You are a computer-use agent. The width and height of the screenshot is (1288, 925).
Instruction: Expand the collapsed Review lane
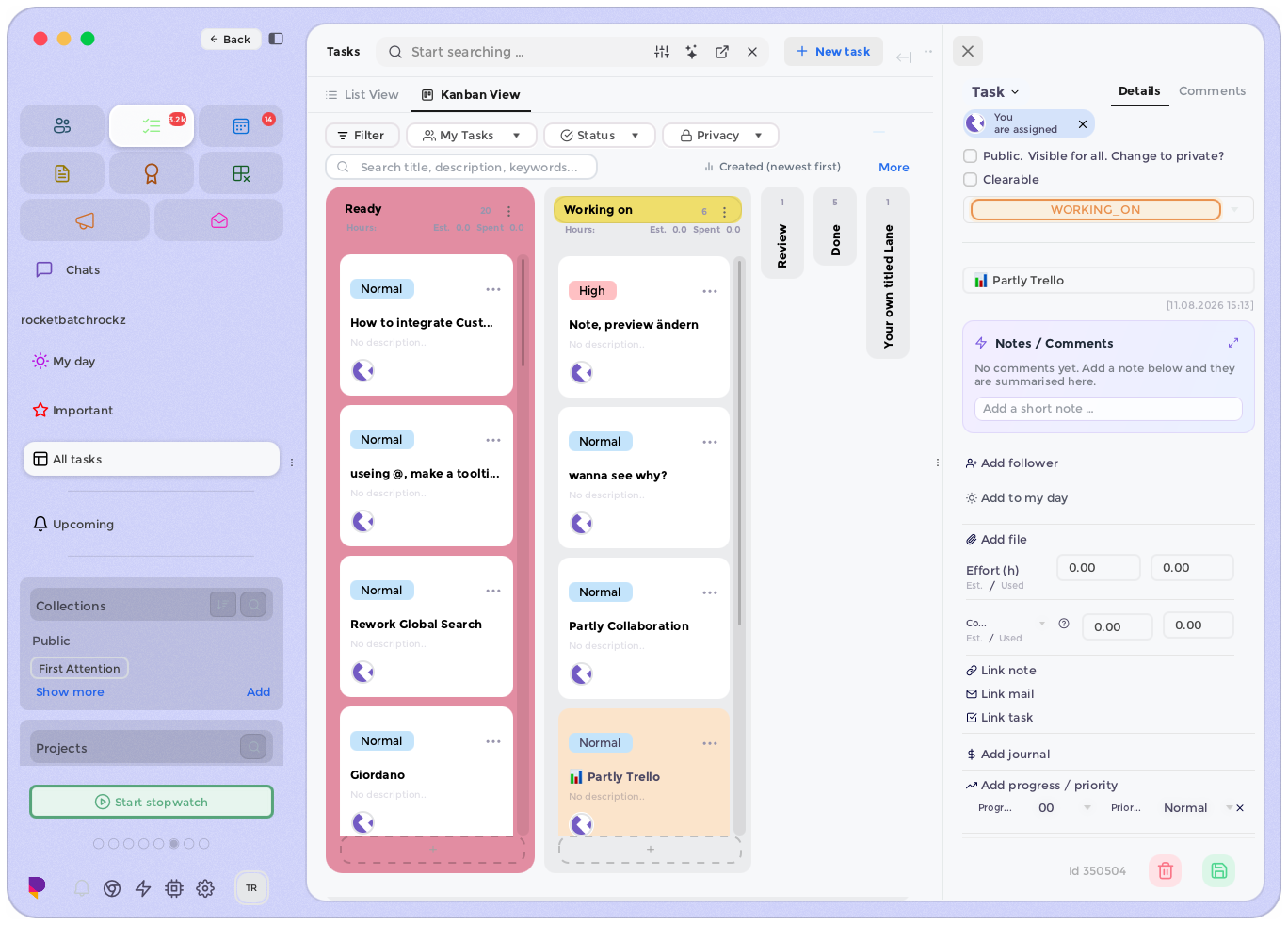pos(782,233)
